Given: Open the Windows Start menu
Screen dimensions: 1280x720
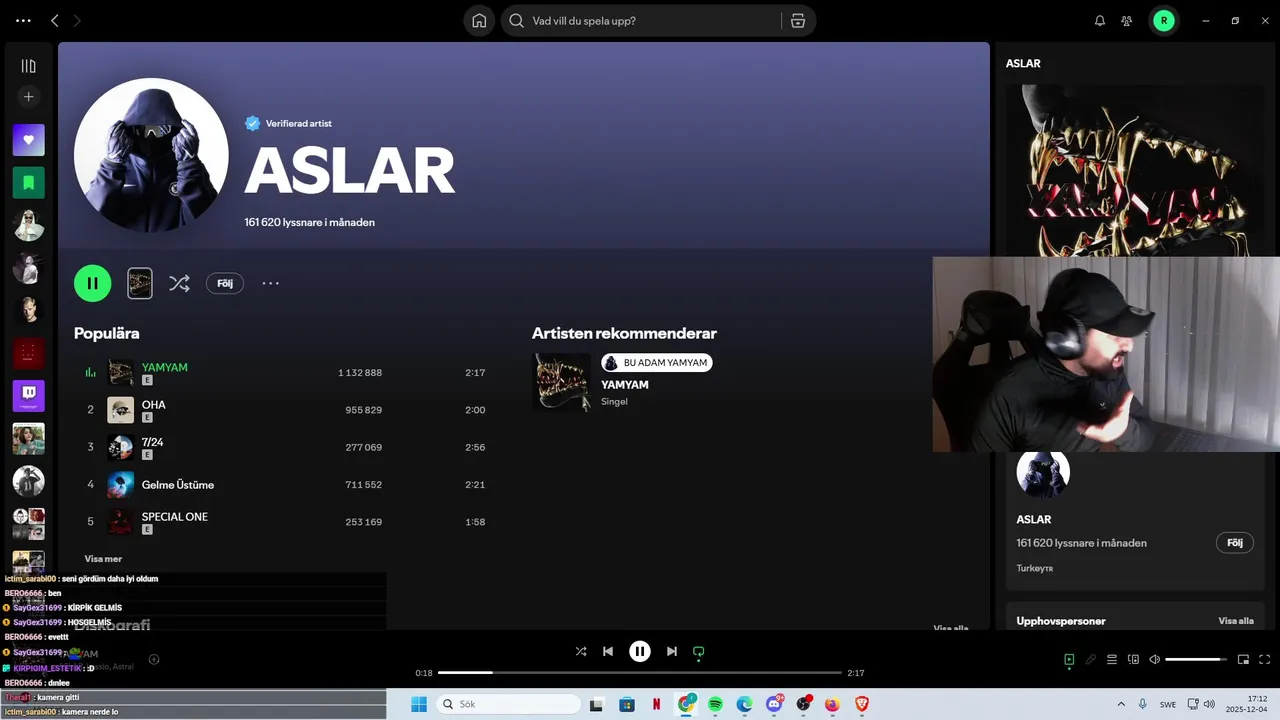Looking at the screenshot, I should 418,704.
